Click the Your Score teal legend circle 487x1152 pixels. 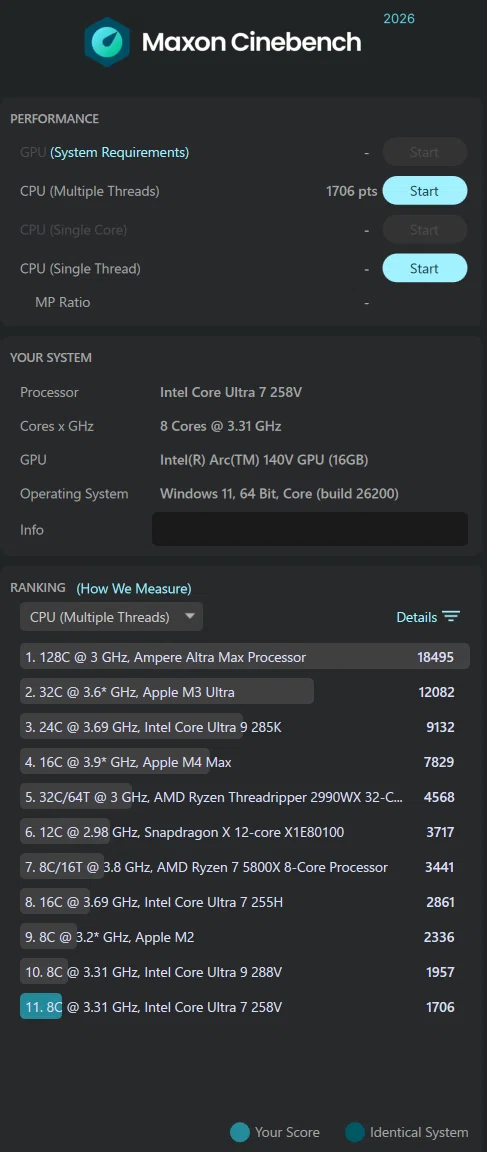pos(240,1132)
